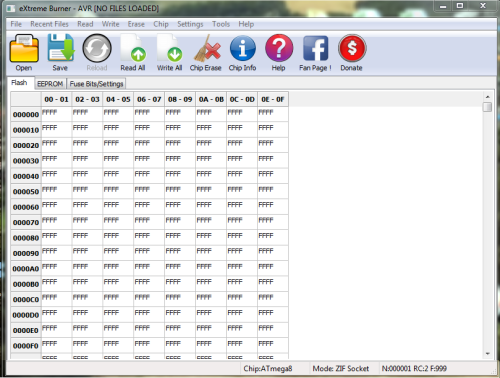This screenshot has height=378, width=500.
Task: Select the 0C - 0D column header
Action: point(242,99)
